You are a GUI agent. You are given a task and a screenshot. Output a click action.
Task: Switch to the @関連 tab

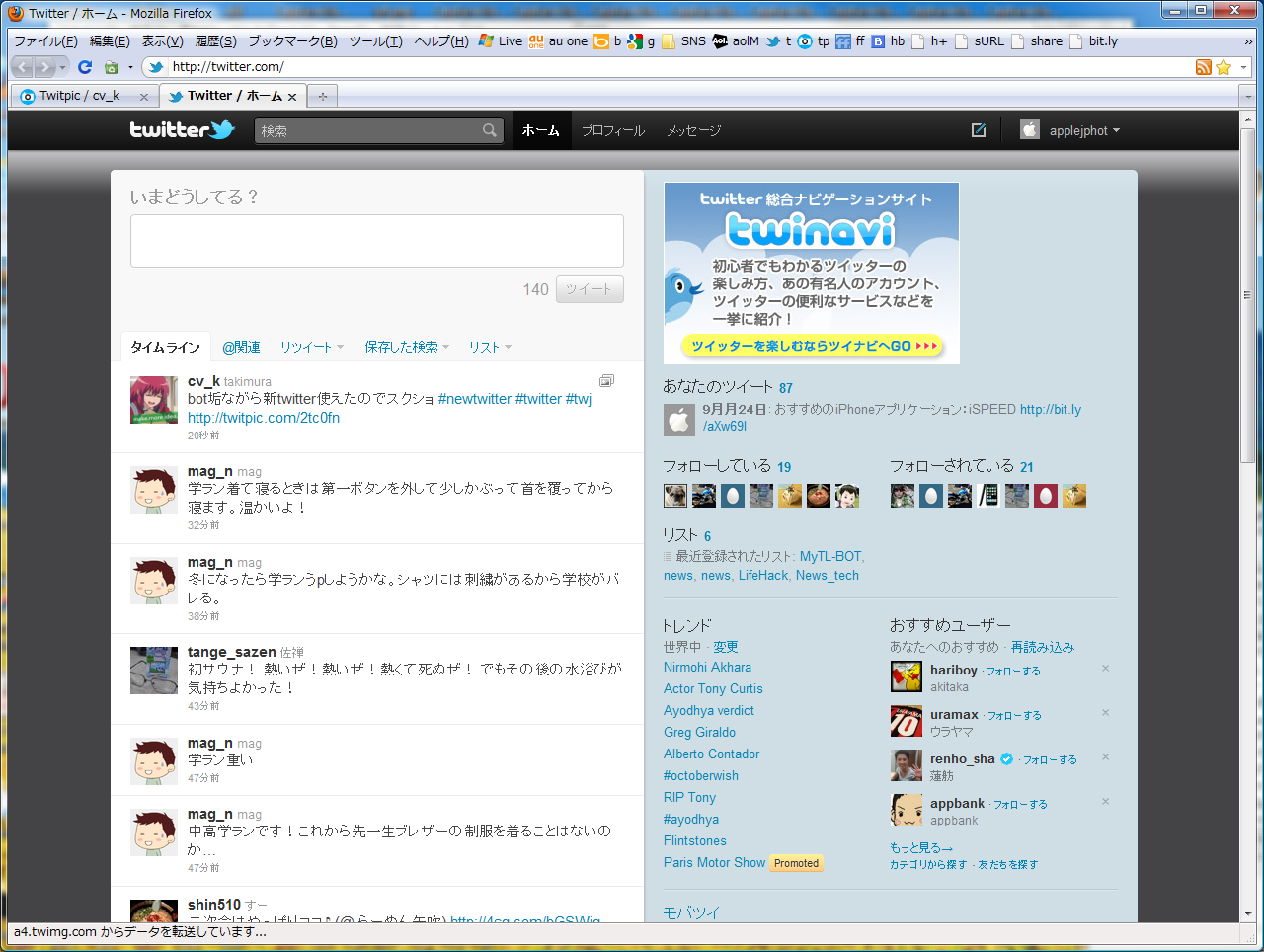[241, 347]
